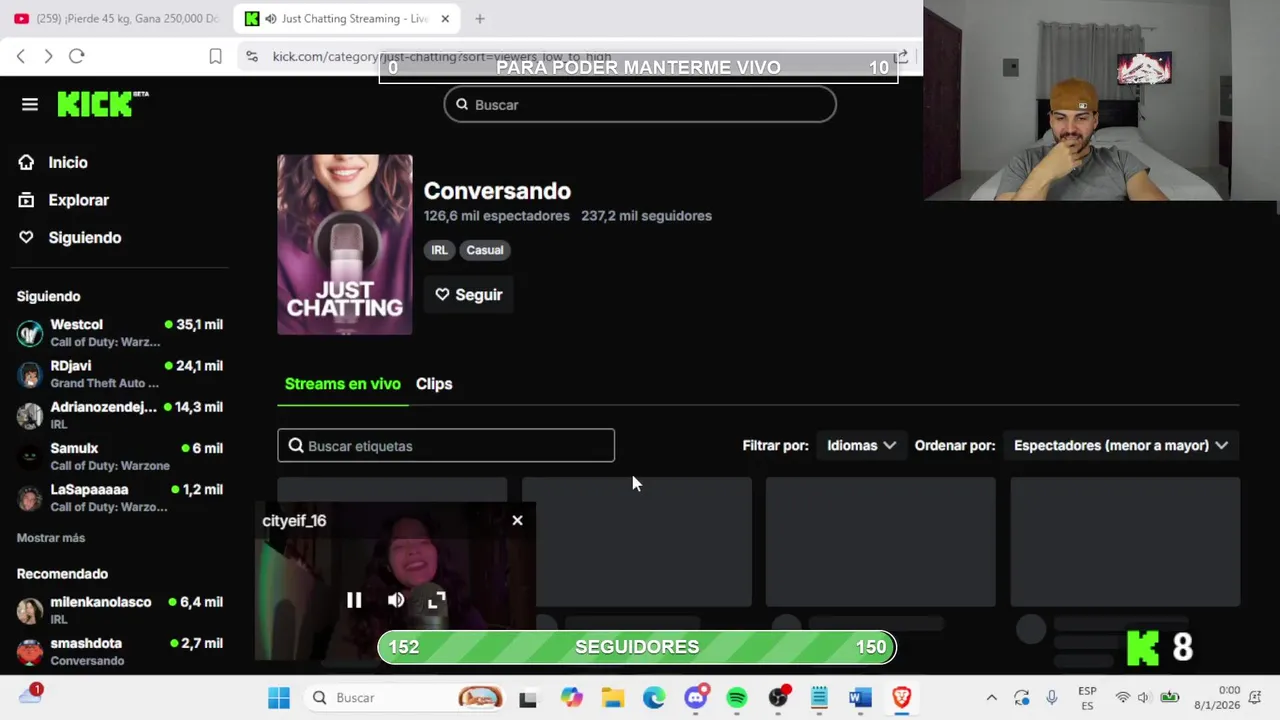Open the Windows Start menu
This screenshot has height=720, width=1280.
279,698
